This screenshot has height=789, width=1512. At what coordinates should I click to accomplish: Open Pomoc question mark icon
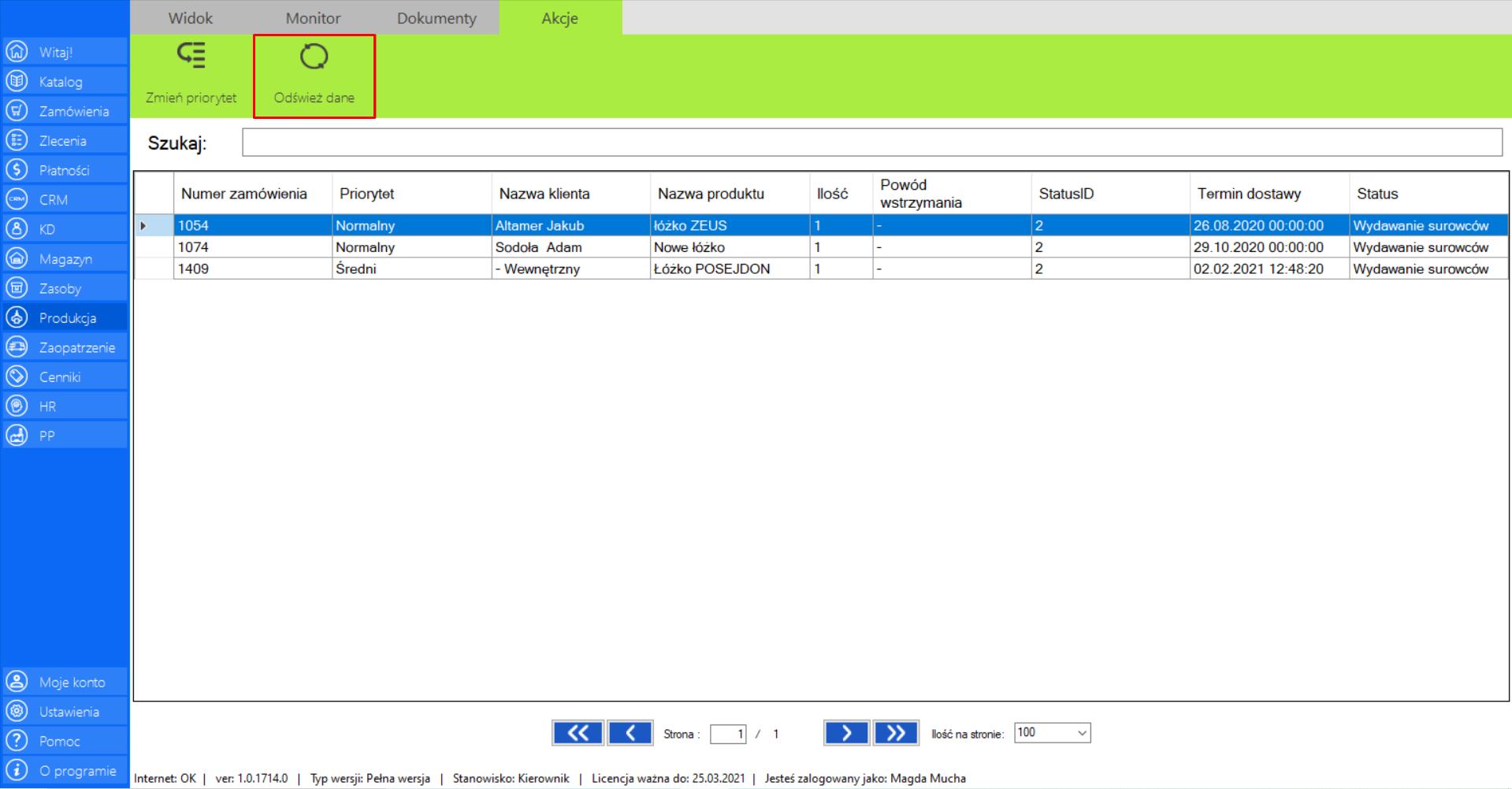(x=17, y=741)
